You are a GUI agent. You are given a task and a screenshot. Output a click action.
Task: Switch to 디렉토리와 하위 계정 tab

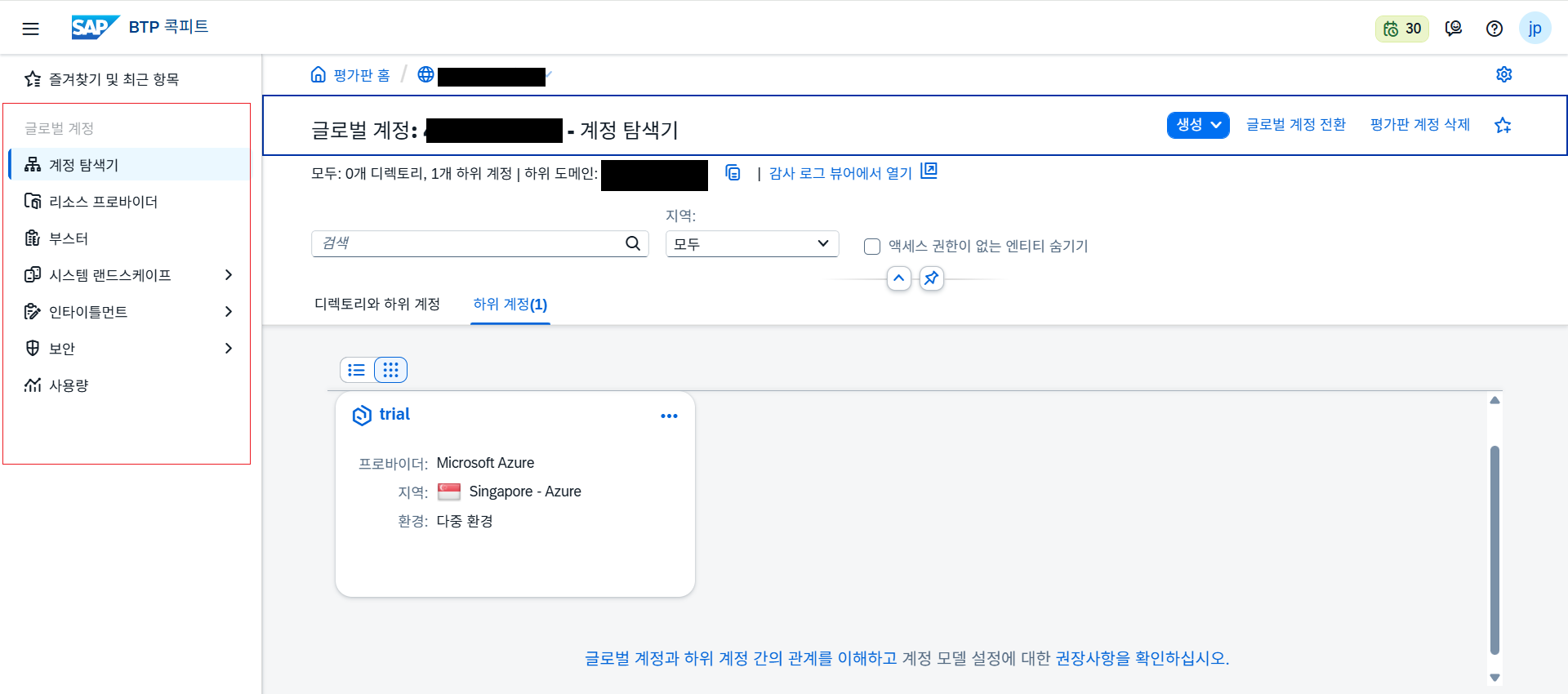click(x=377, y=304)
